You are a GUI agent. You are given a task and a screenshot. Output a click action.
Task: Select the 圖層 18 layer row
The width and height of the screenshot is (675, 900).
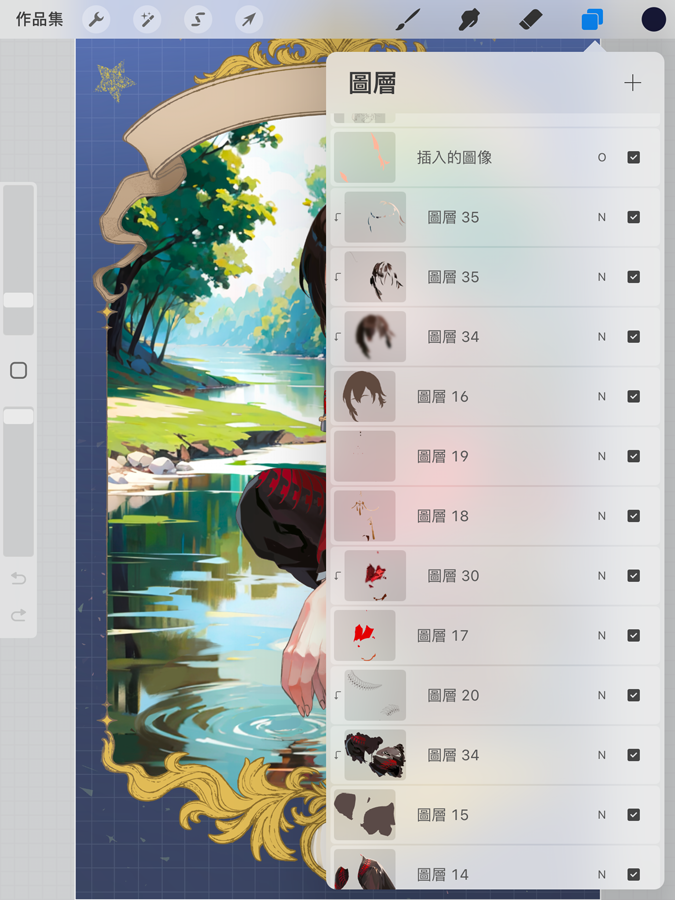click(495, 516)
